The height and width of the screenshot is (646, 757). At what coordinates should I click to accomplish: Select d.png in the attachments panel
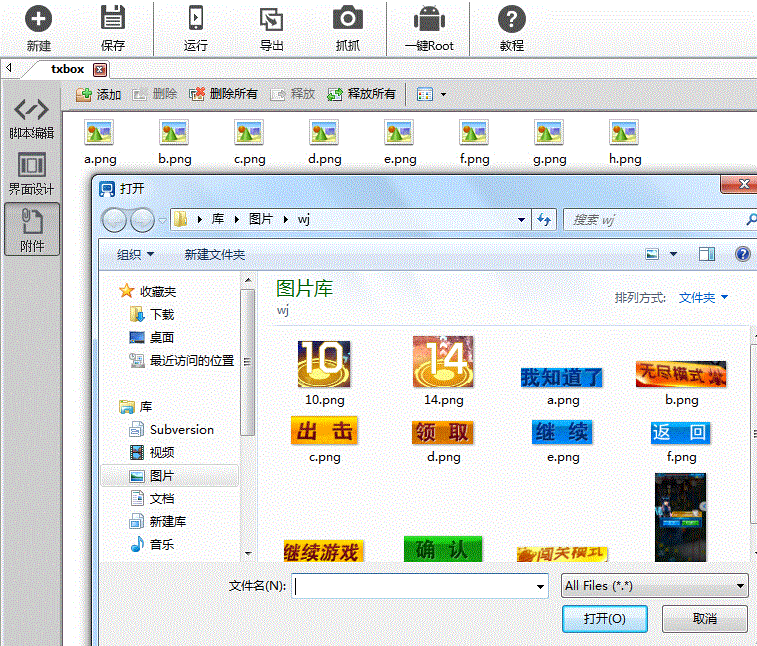pyautogui.click(x=324, y=142)
